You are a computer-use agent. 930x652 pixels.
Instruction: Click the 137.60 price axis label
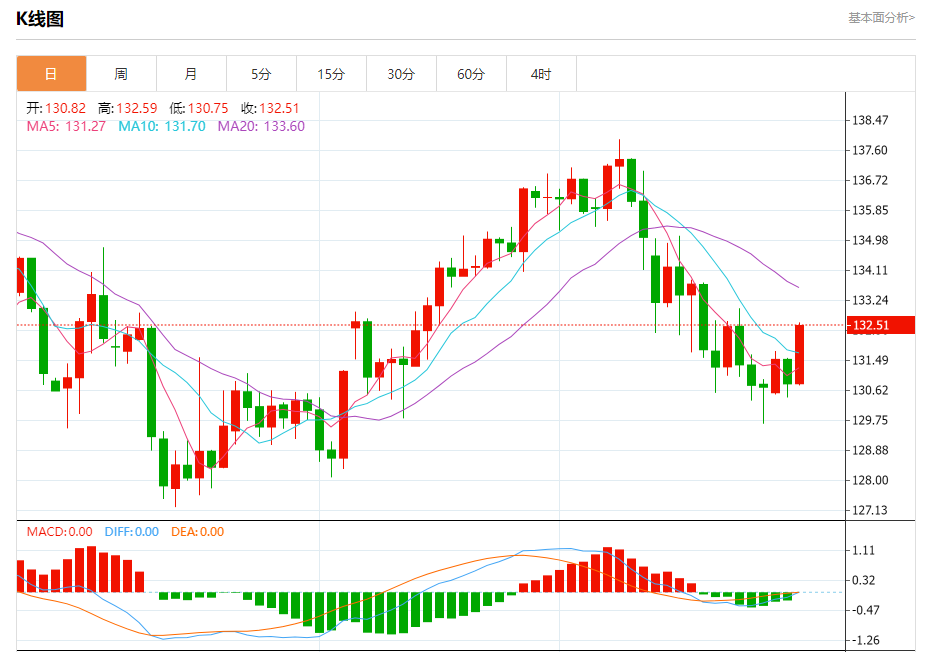pos(870,150)
